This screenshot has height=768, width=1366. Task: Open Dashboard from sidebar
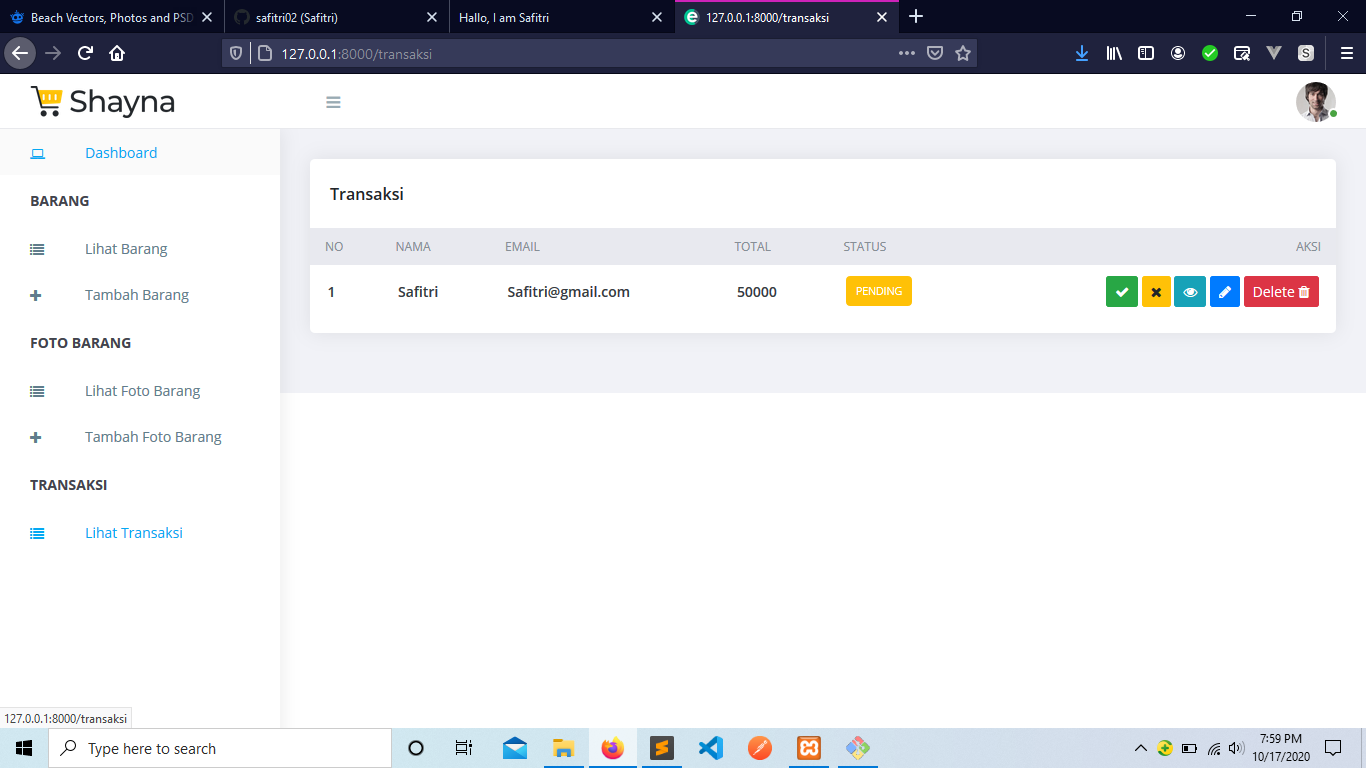pyautogui.click(x=121, y=153)
